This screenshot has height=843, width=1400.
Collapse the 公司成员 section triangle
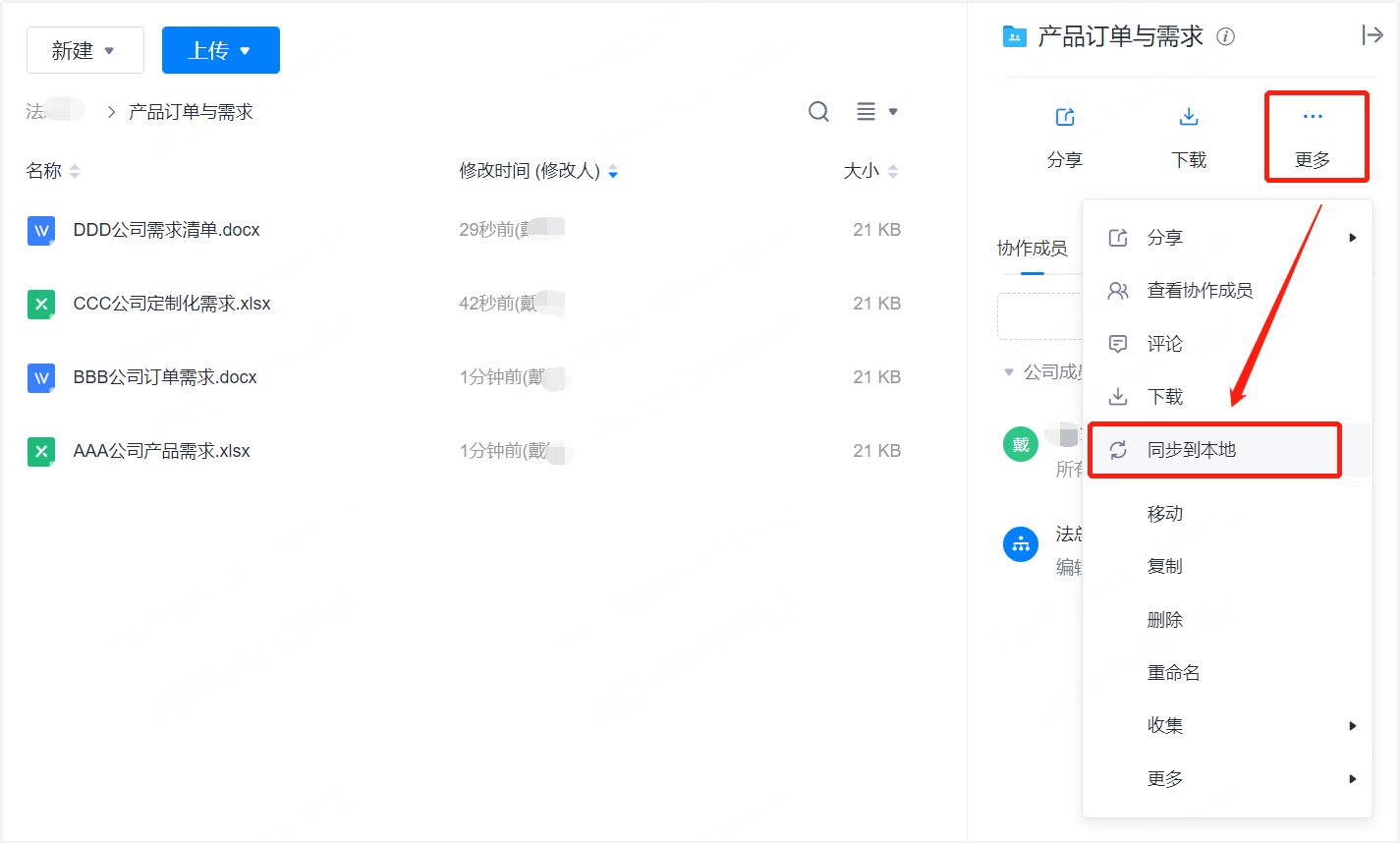tap(1009, 371)
